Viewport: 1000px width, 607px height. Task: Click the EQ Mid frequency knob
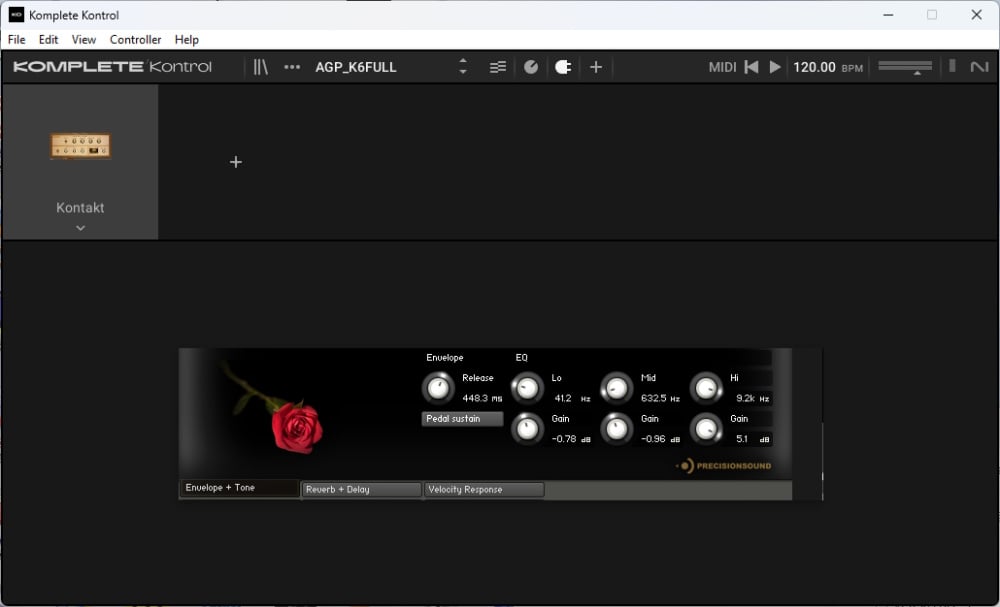click(x=617, y=388)
